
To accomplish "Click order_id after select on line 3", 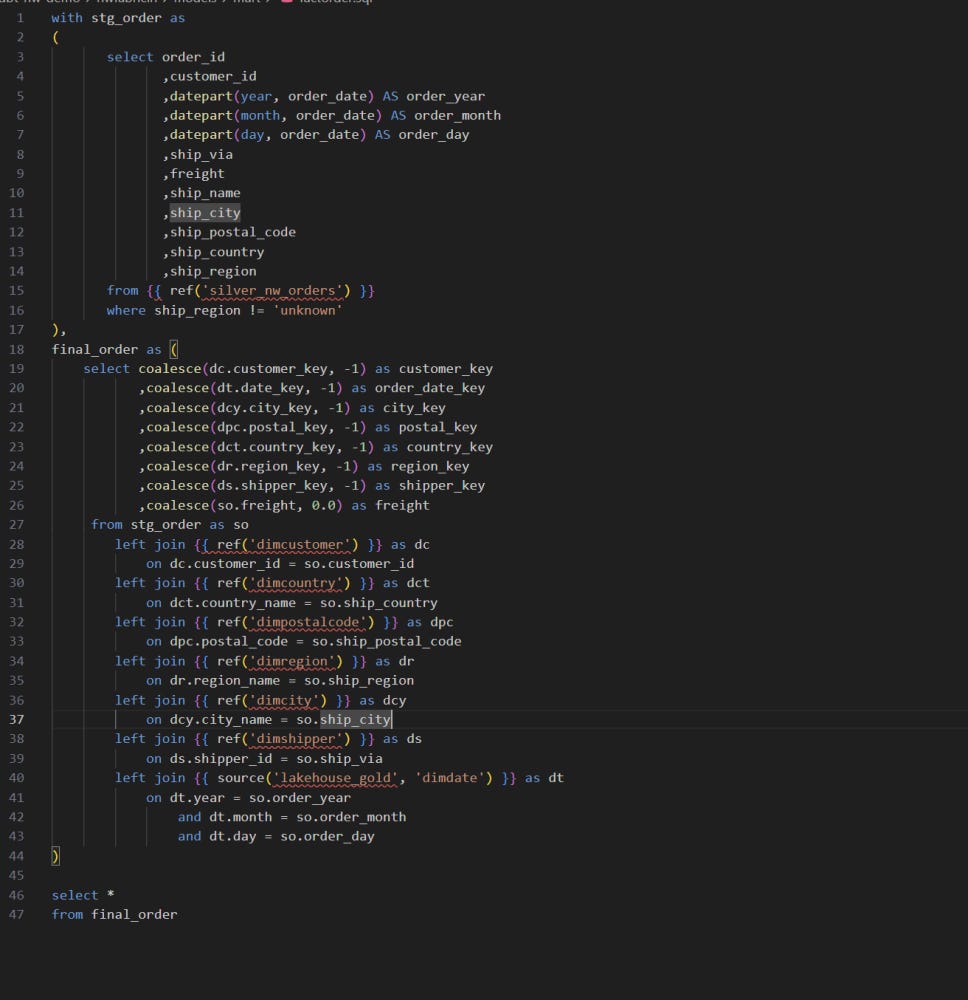I will click(193, 57).
